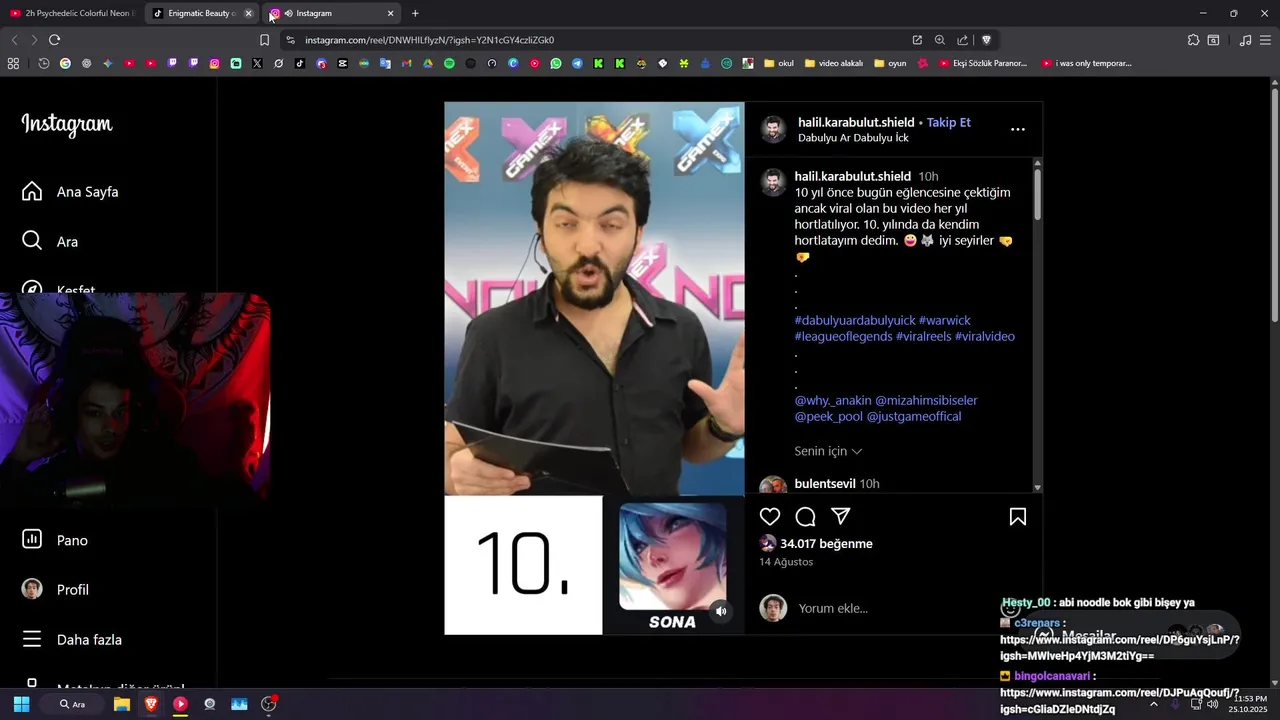Open the Spotify bookmark icon
The image size is (1280, 720).
pos(449,63)
